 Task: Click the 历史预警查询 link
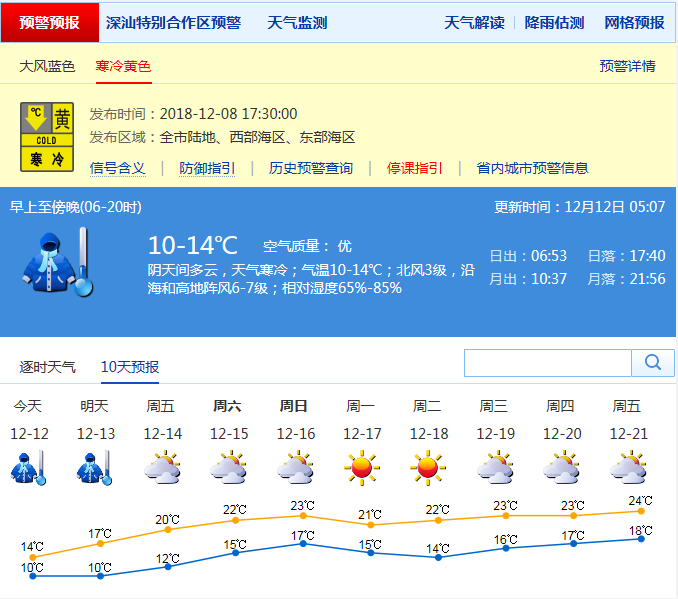coord(310,168)
